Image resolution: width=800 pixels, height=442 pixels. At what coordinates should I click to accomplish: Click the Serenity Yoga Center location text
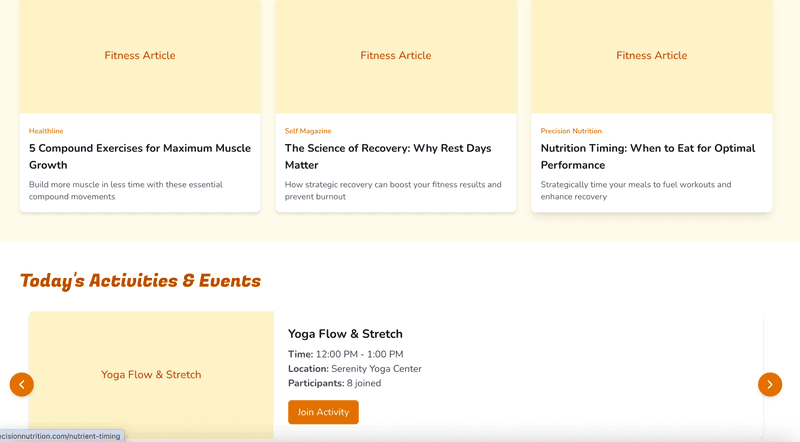376,369
